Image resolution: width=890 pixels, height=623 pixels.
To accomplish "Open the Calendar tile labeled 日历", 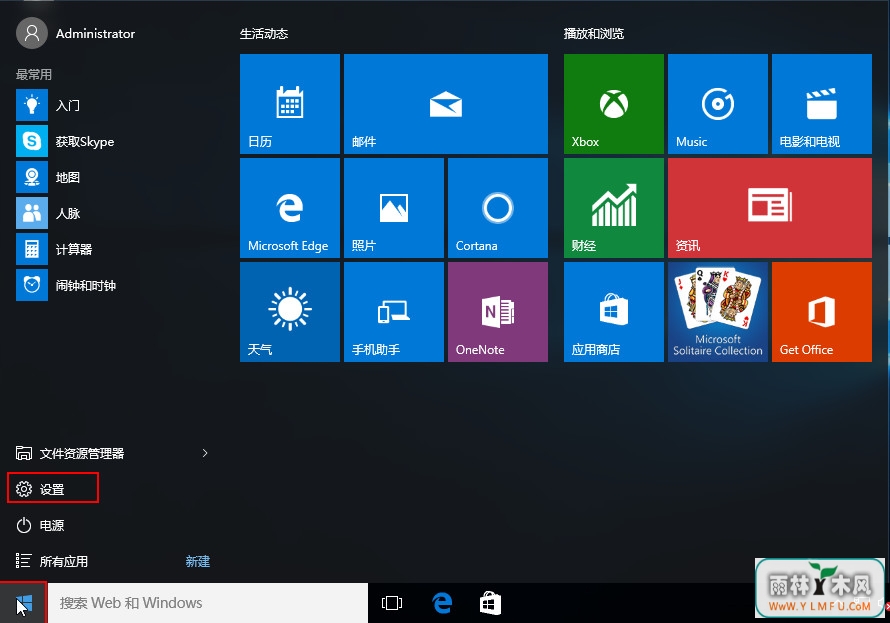I will click(289, 104).
